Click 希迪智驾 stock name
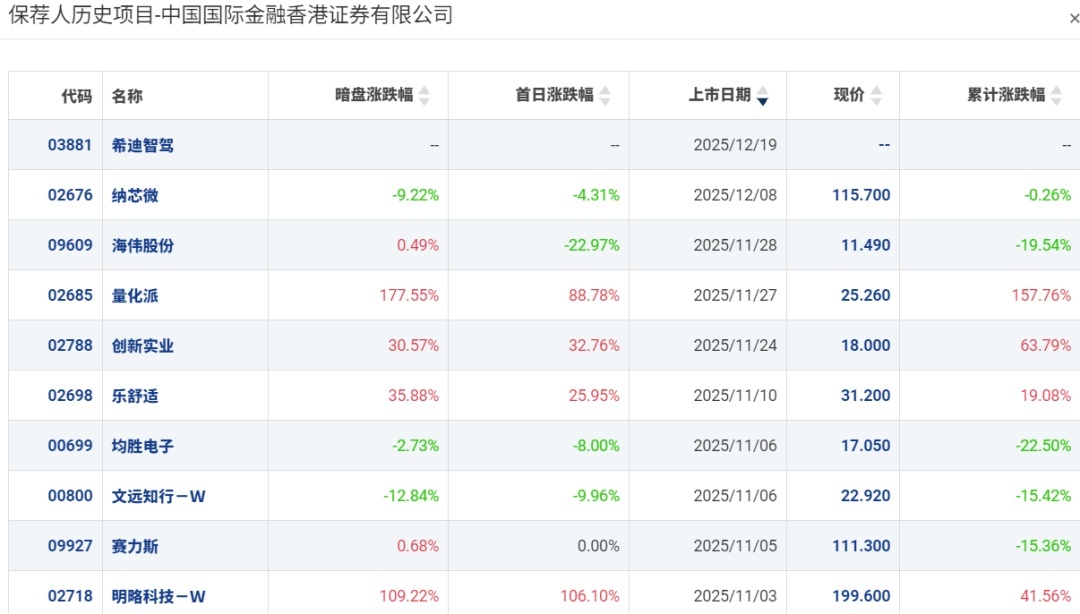Viewport: 1080px width, 614px height. coord(142,145)
